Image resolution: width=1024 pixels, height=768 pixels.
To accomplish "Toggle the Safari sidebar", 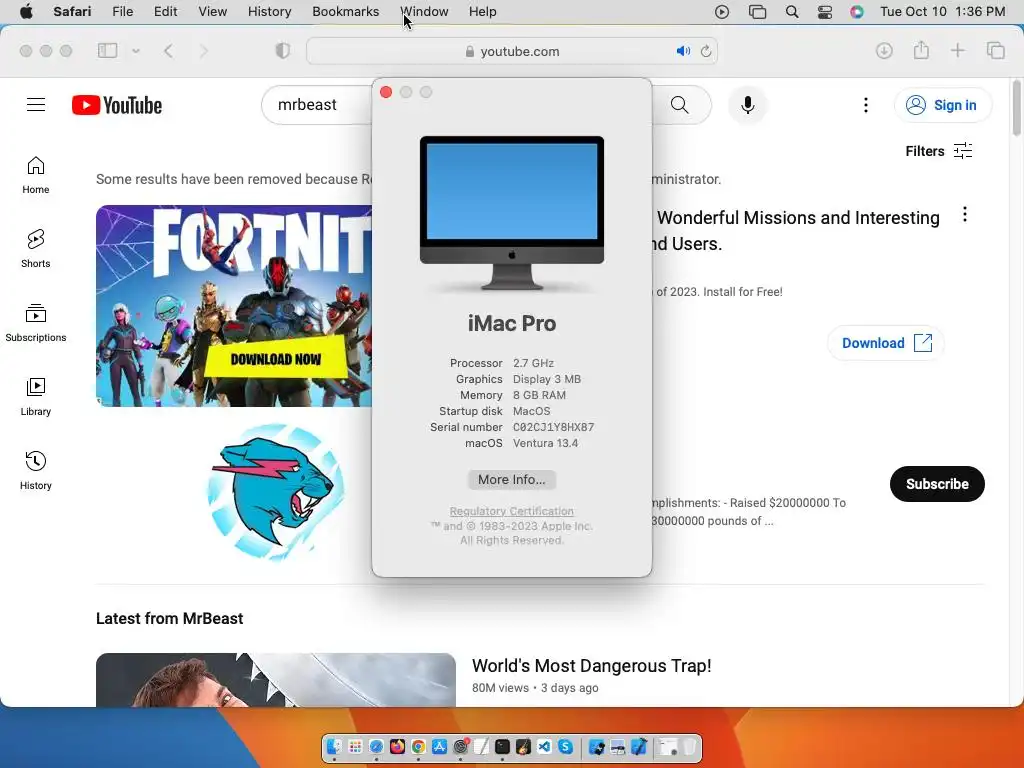I will [x=107, y=50].
